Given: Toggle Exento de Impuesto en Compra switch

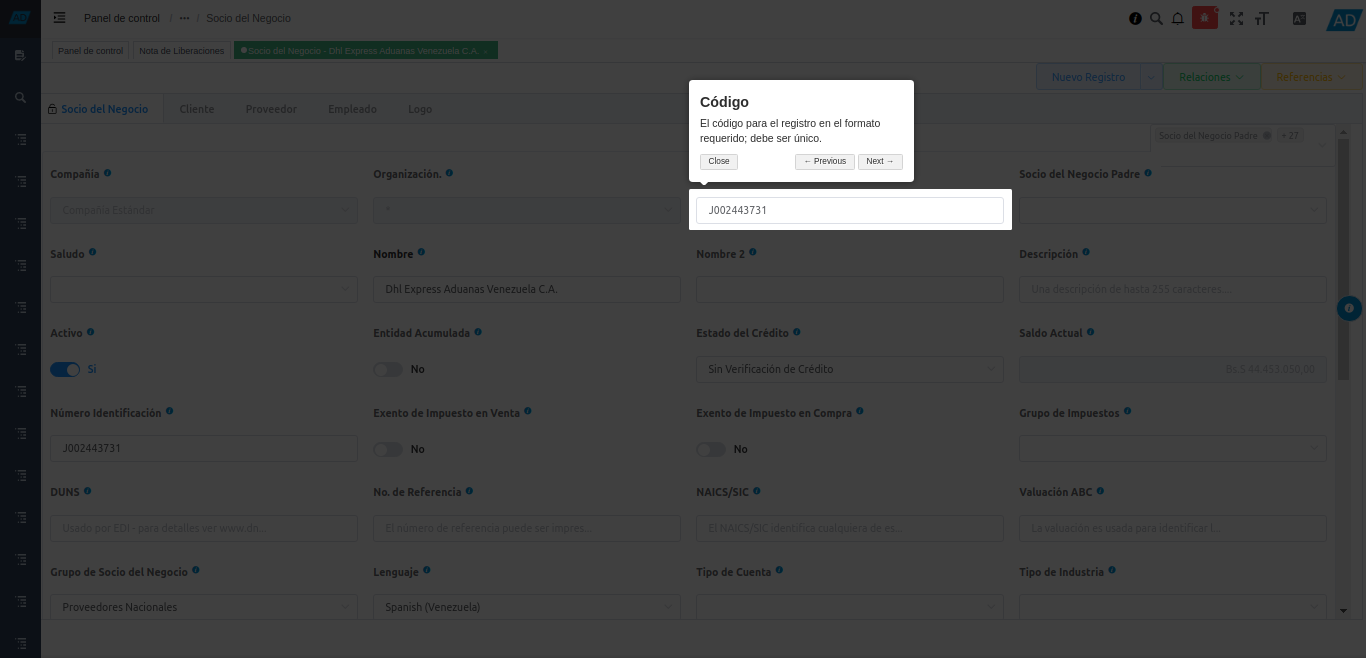Looking at the screenshot, I should click(711, 449).
